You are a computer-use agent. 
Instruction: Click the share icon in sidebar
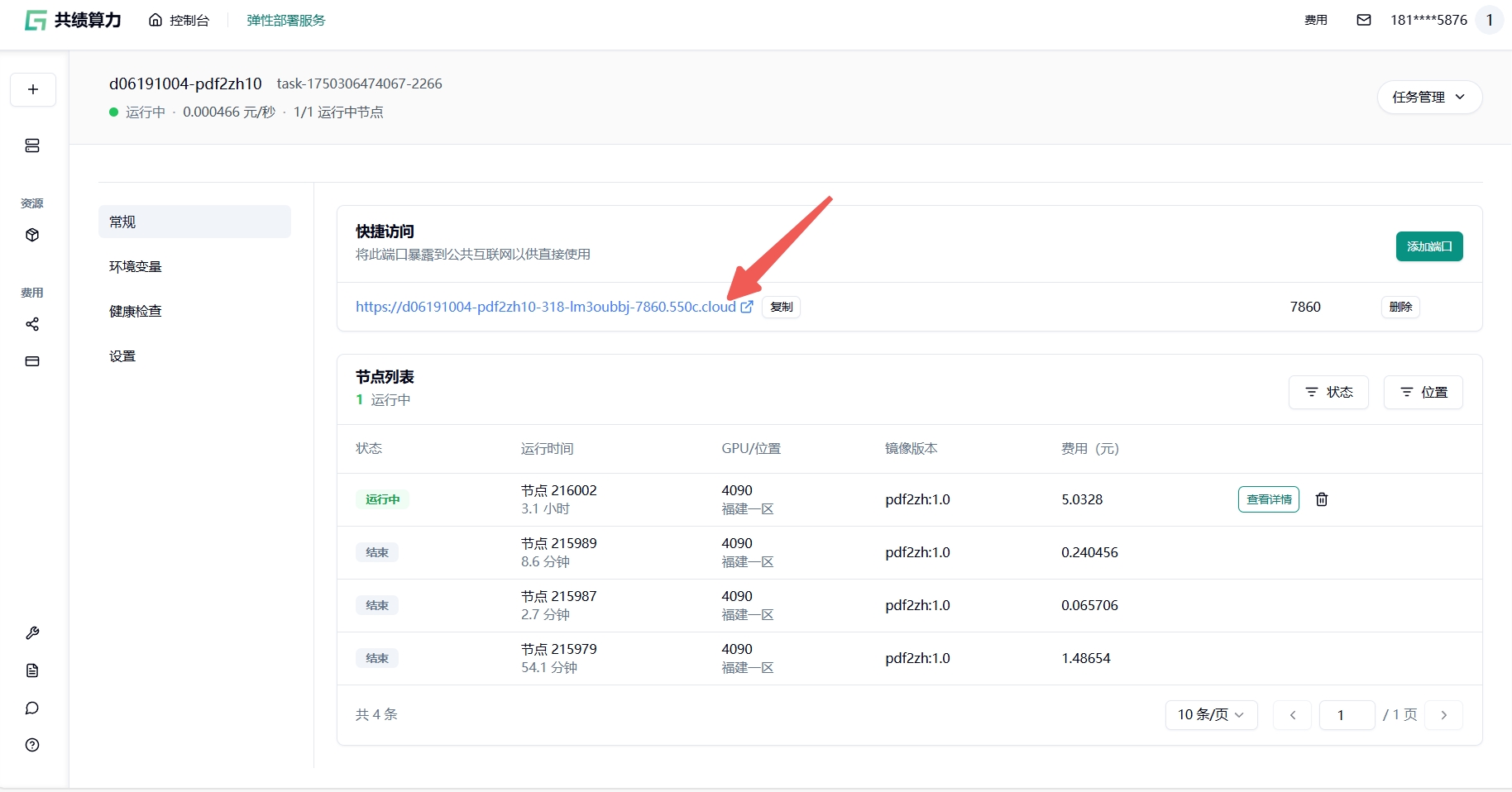[x=32, y=324]
